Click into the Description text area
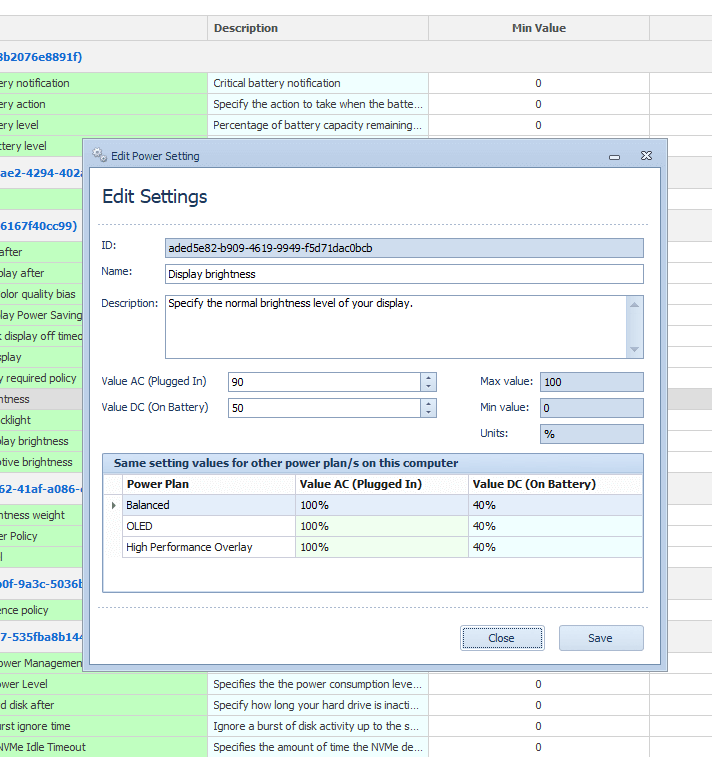This screenshot has width=712, height=757. (x=396, y=327)
